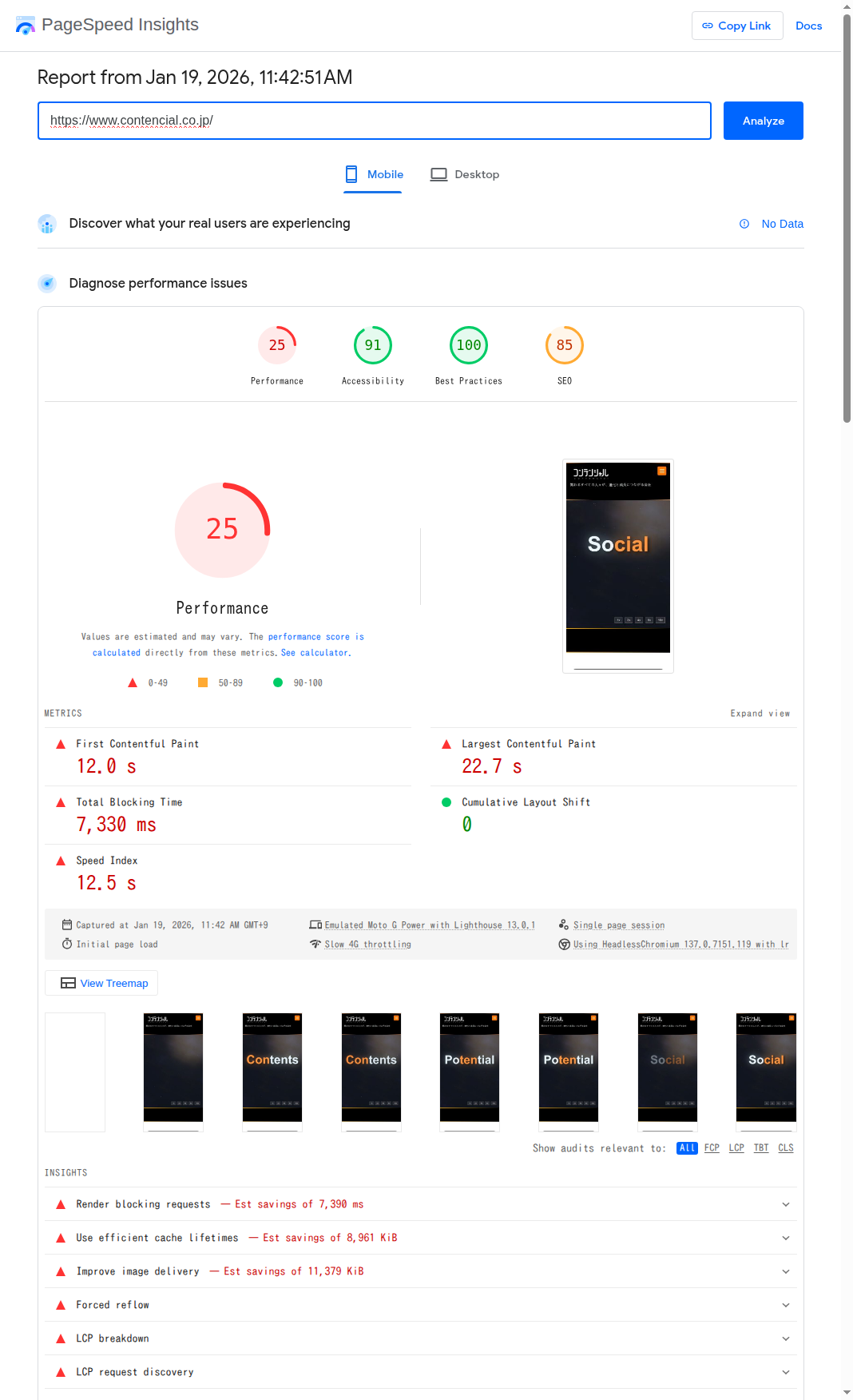Filter audits by FCP
853x1400 pixels.
712,1148
